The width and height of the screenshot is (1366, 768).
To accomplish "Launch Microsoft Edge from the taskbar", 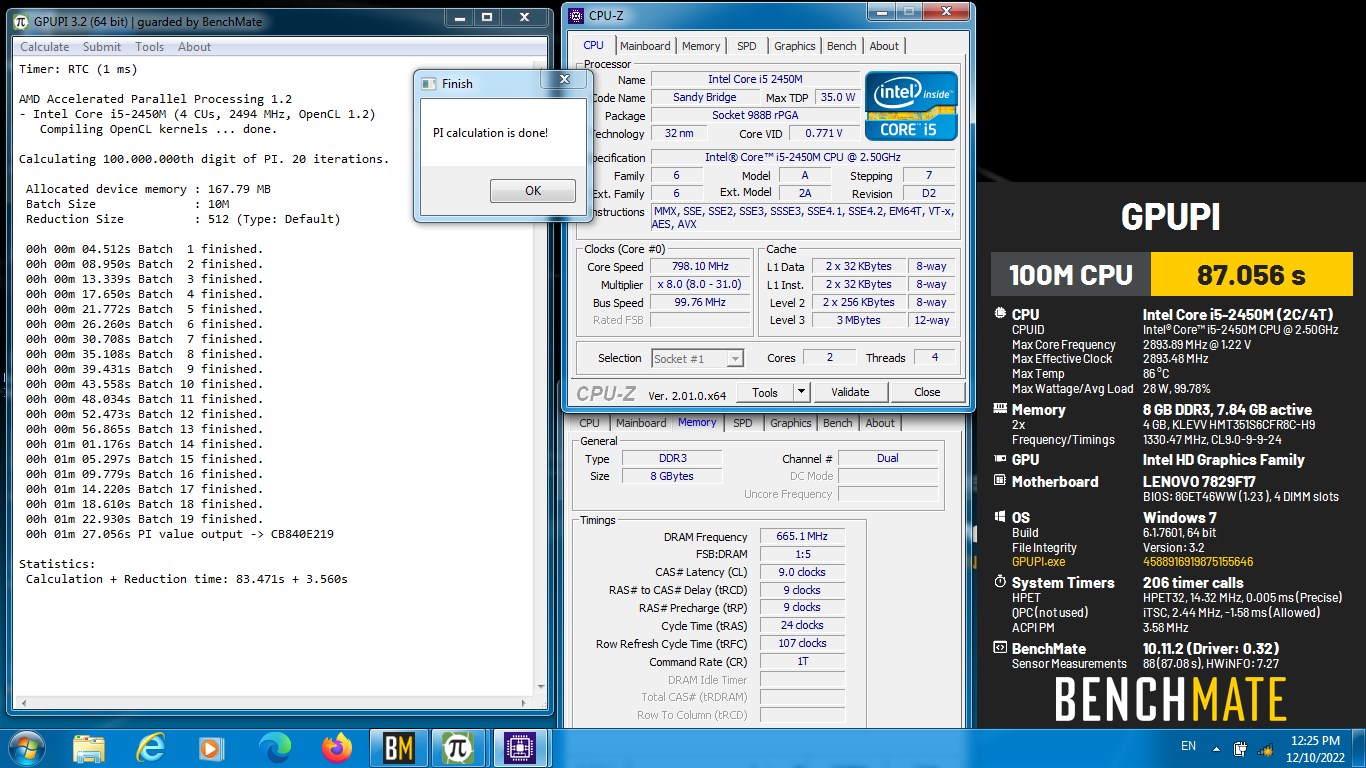I will tap(274, 748).
